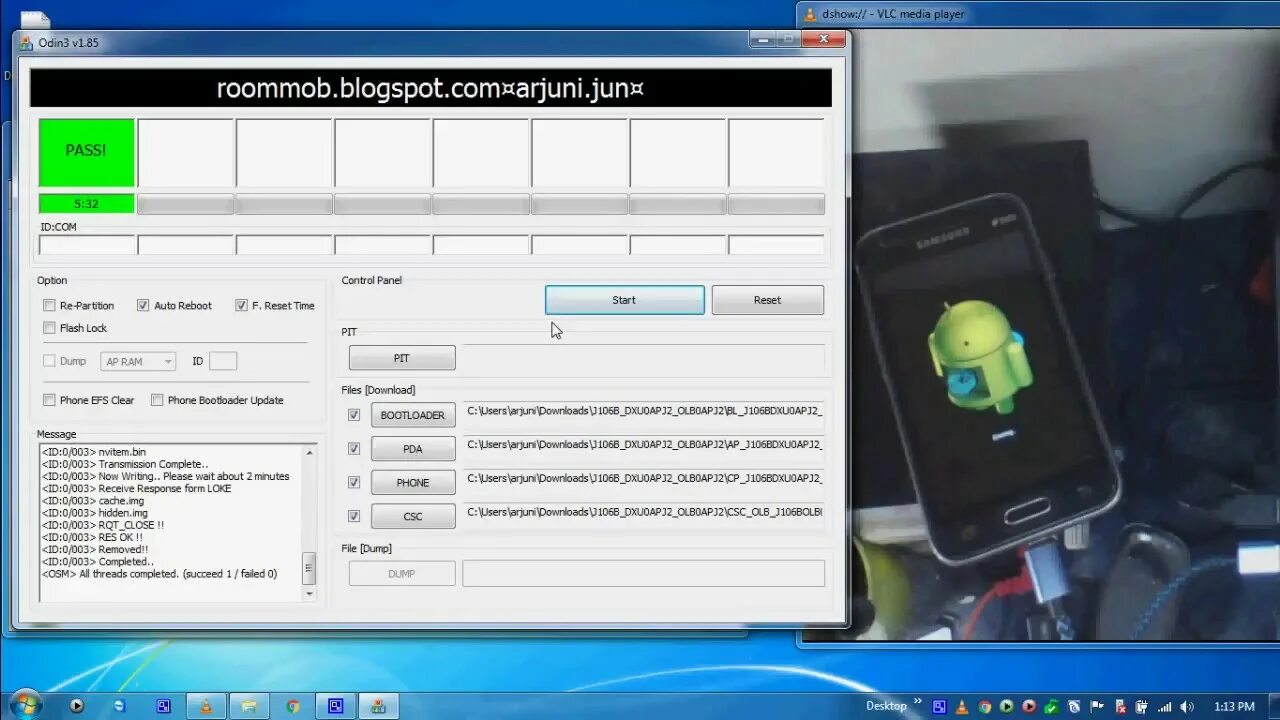The height and width of the screenshot is (720, 1280).
Task: Open Google Chrome pinned taskbar icon
Action: click(292, 705)
